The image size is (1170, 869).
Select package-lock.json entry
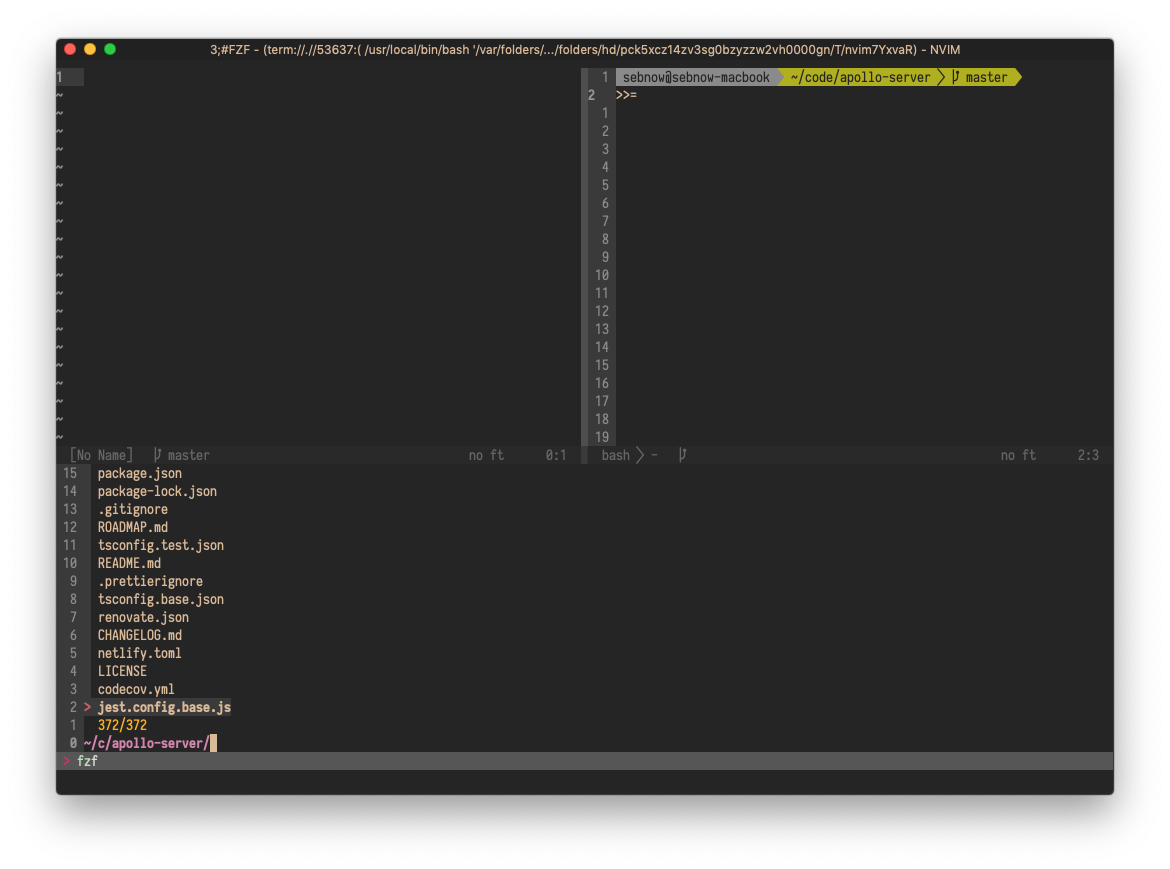(157, 492)
